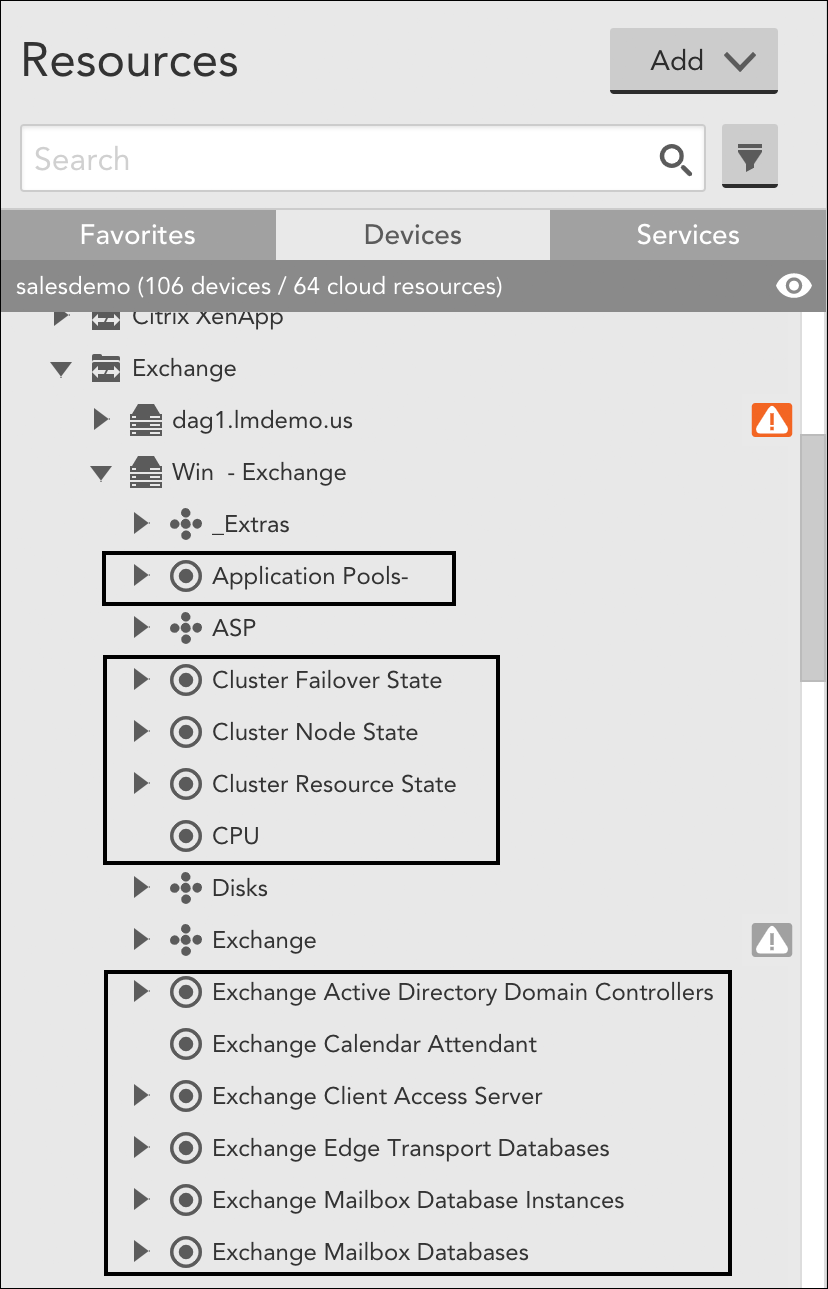The height and width of the screenshot is (1289, 828).
Task: Click the CPU datasource icon
Action: (185, 836)
